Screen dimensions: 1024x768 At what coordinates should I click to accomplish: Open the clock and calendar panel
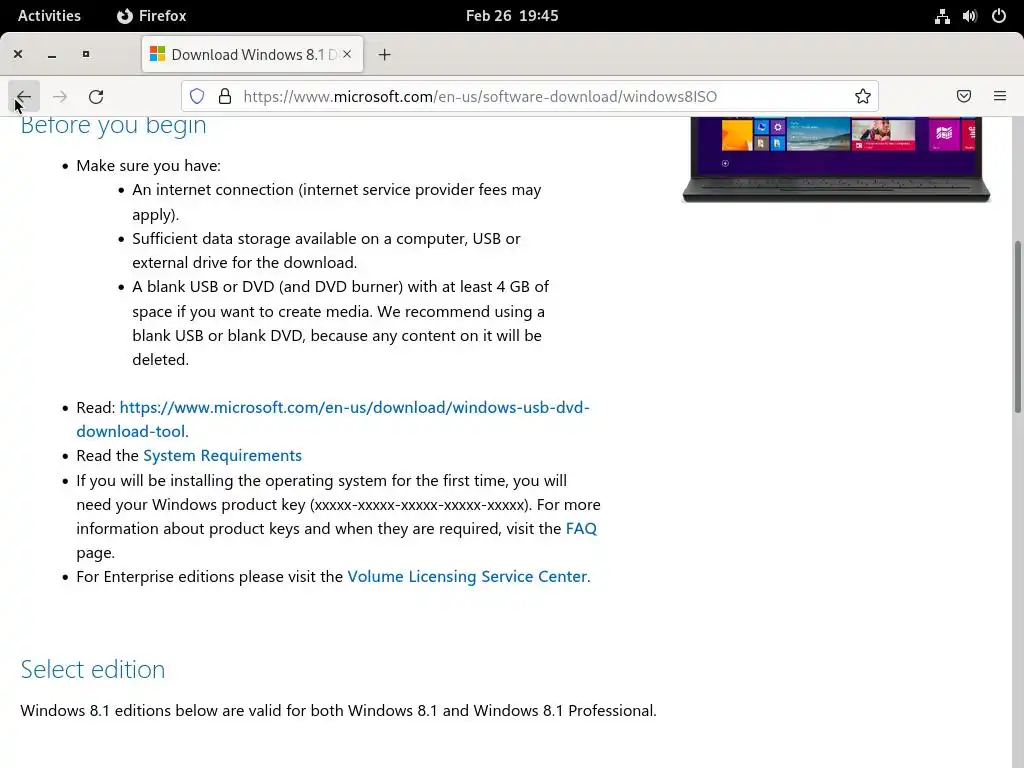tap(512, 16)
